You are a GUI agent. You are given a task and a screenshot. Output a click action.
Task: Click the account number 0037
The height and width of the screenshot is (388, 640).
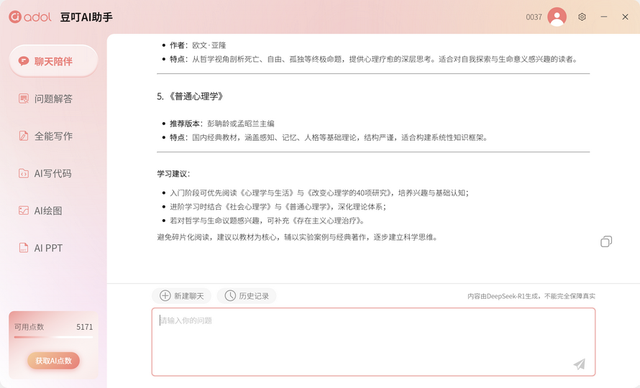534,17
